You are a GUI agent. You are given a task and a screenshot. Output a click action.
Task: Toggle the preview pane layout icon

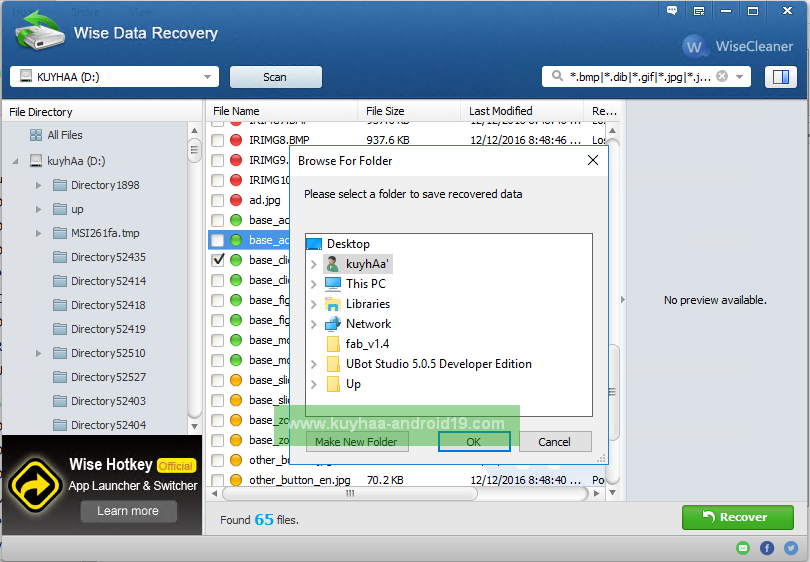(780, 77)
